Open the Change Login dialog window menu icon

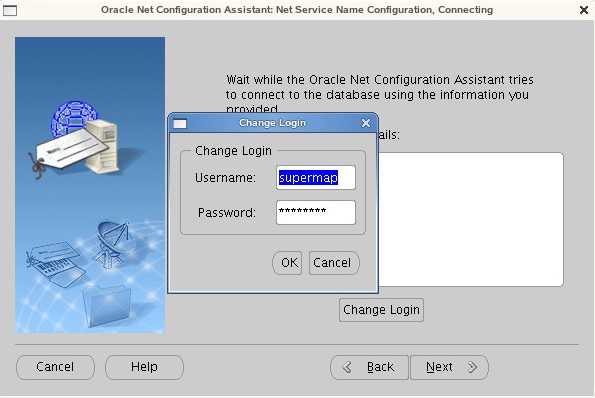[180, 124]
